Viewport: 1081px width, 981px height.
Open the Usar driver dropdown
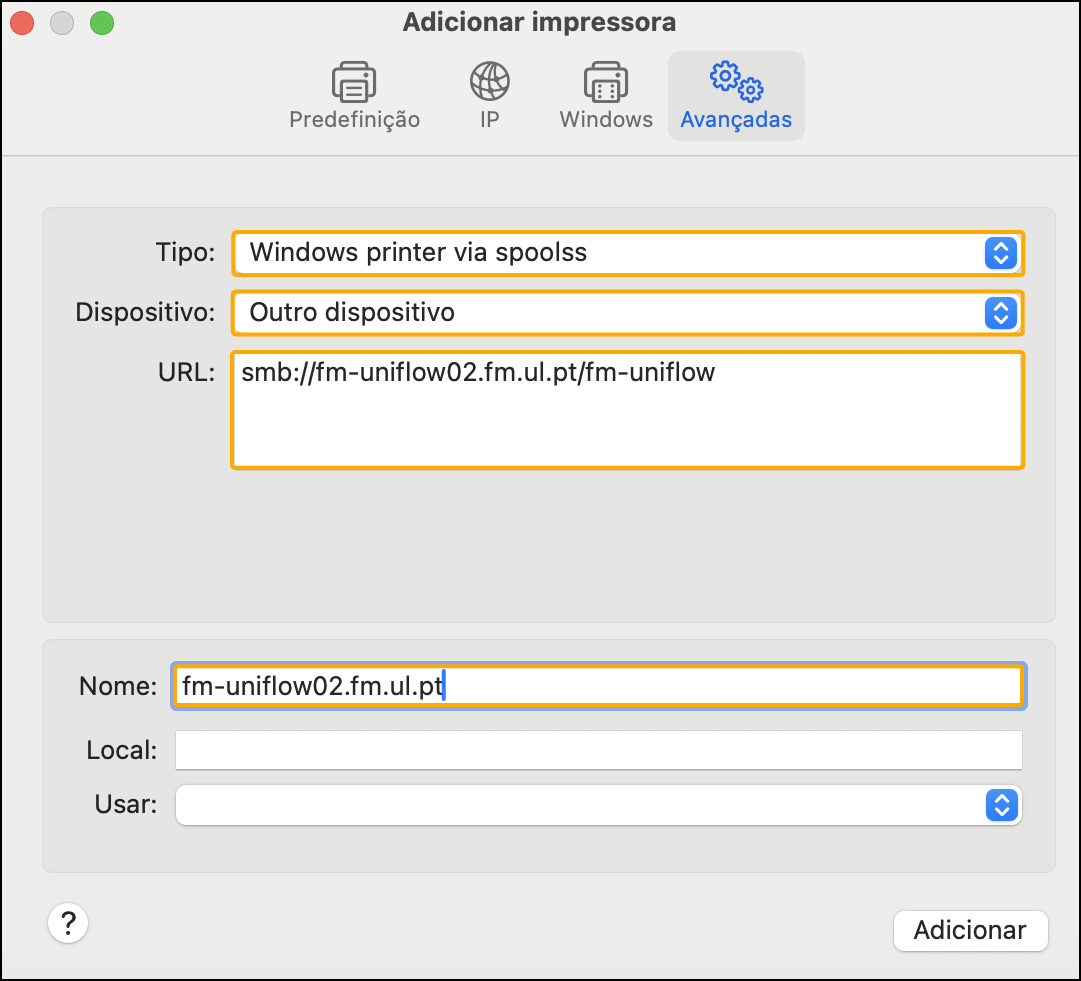tap(598, 805)
